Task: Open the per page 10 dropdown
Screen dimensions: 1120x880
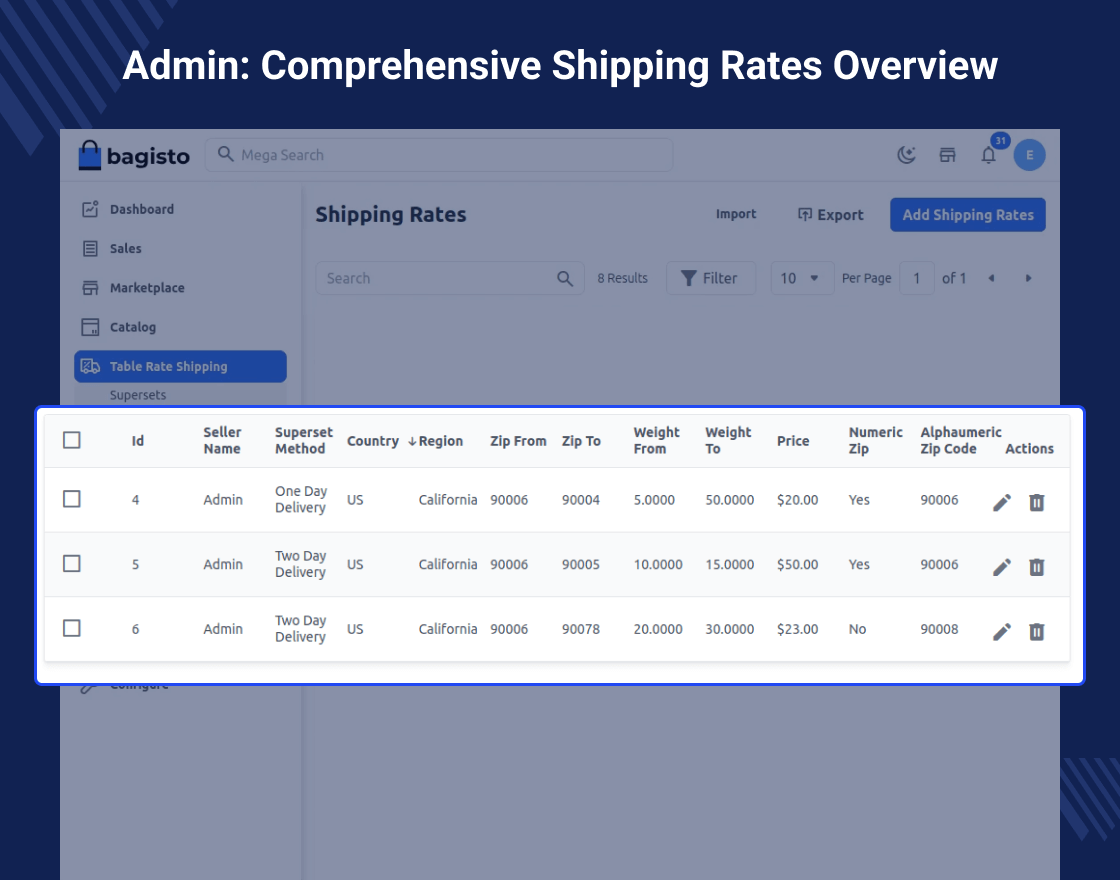Action: click(801, 278)
